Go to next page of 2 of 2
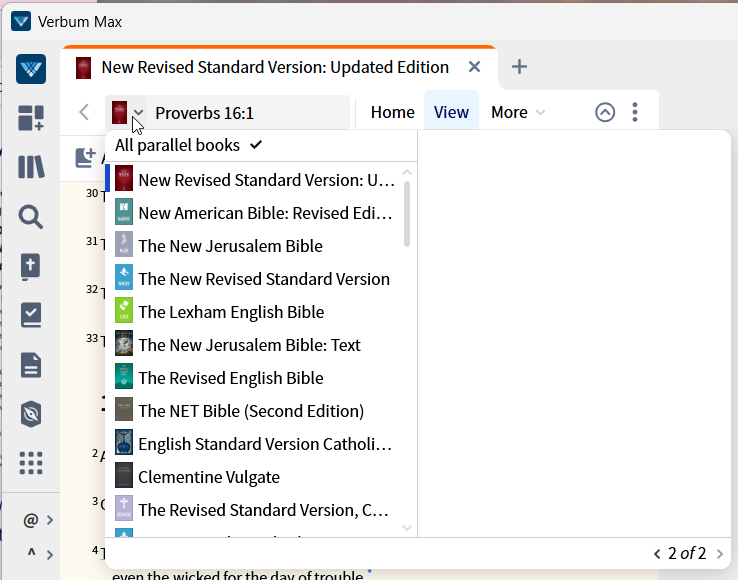This screenshot has height=580, width=738. click(x=719, y=554)
